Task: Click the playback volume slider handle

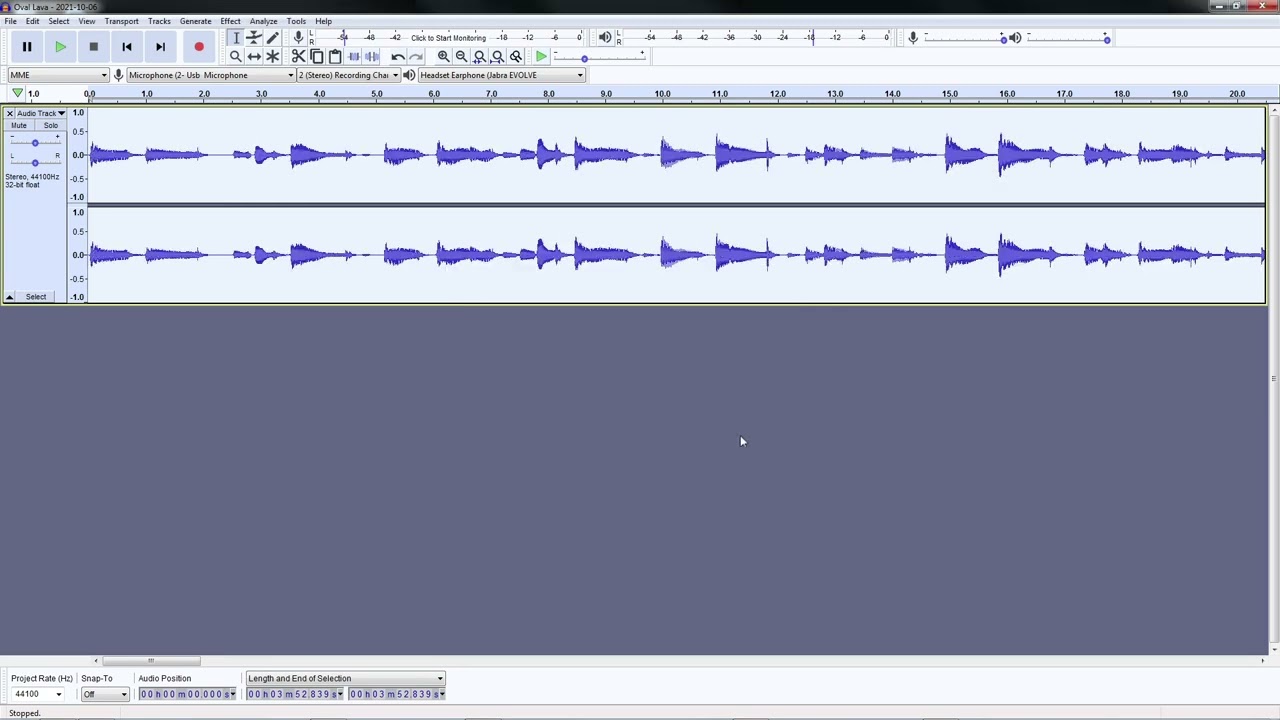Action: (1106, 38)
